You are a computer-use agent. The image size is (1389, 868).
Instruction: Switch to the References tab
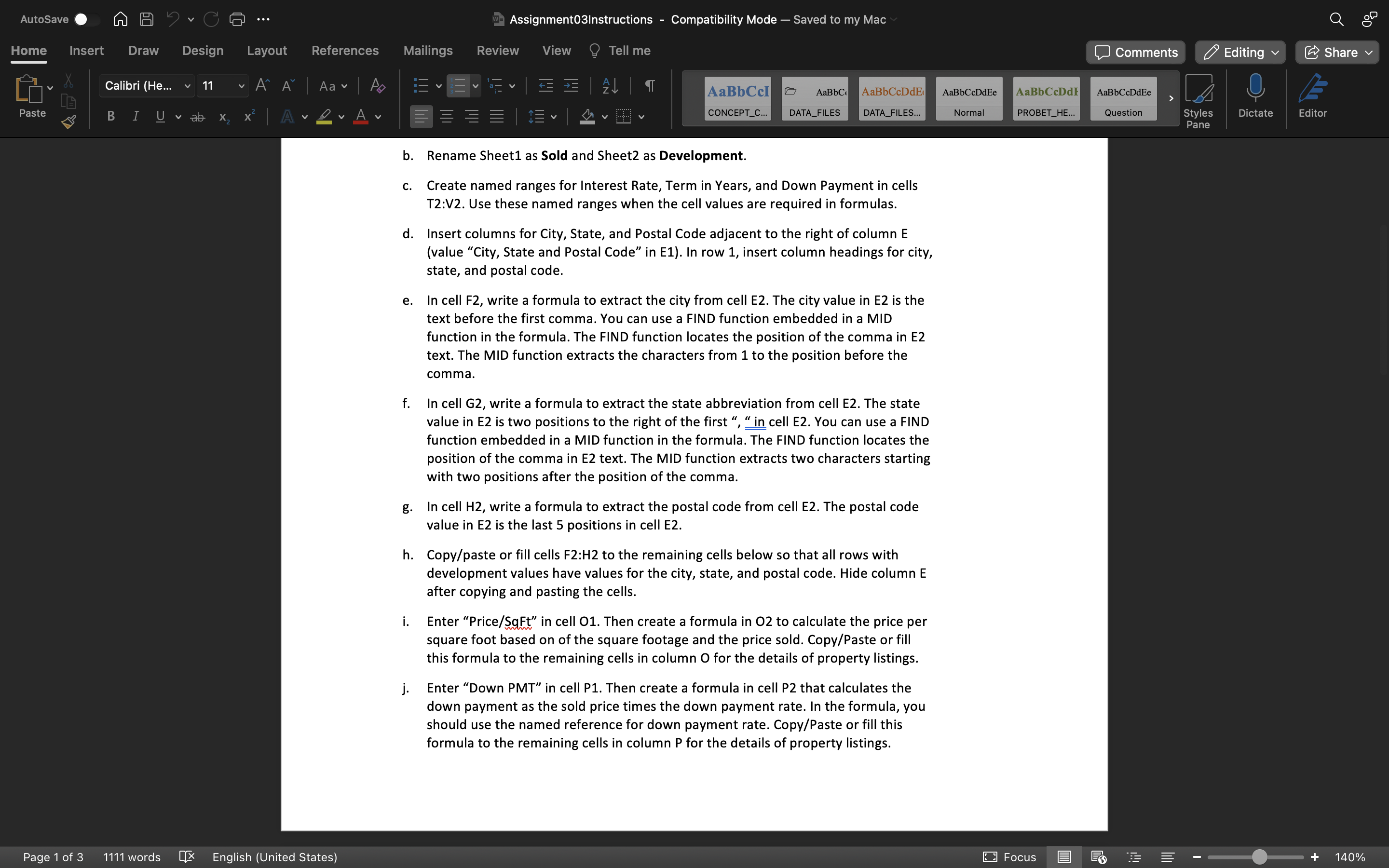[x=345, y=51]
